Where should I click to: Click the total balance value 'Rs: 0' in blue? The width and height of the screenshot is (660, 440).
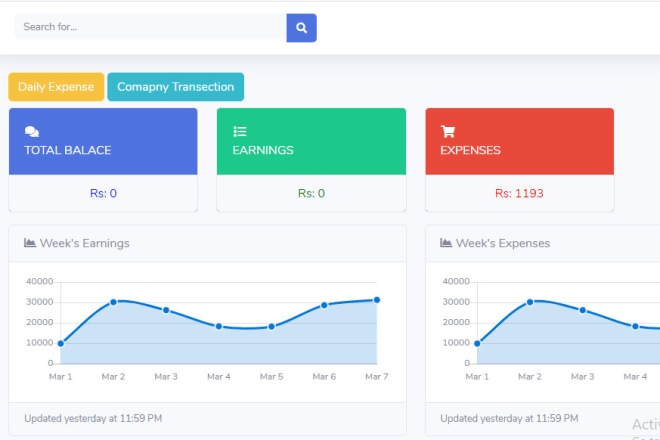103,193
